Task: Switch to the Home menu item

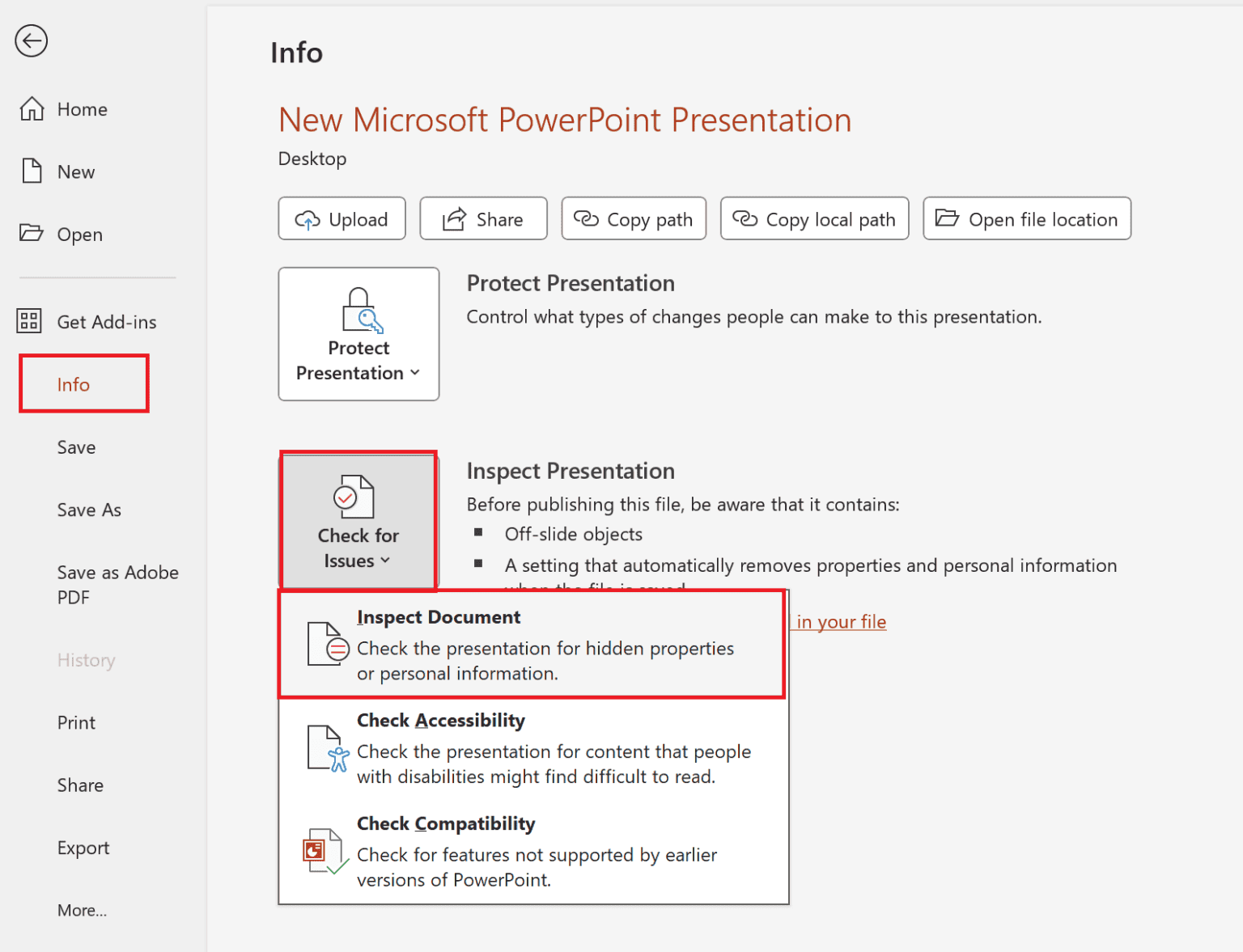Action: pyautogui.click(x=81, y=108)
